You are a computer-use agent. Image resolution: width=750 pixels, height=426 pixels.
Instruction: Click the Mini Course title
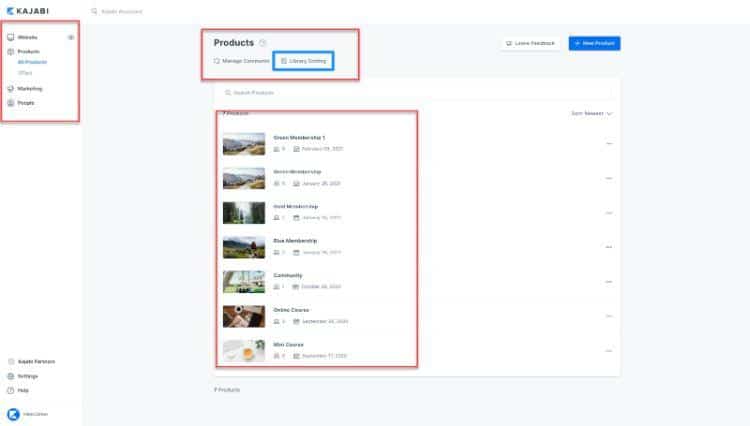pos(288,345)
